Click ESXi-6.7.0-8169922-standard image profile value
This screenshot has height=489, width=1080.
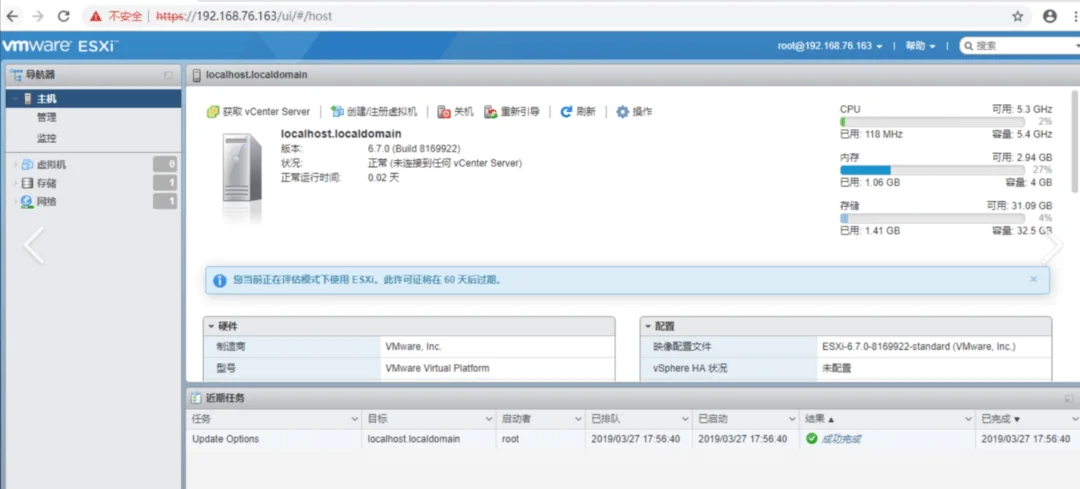click(919, 346)
